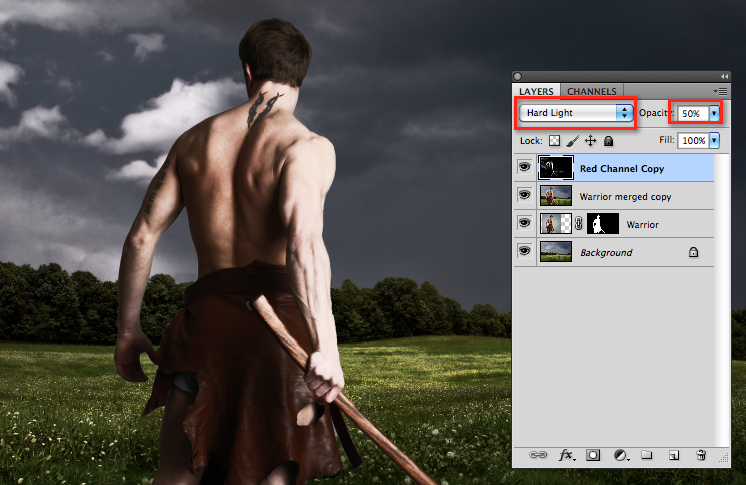Screen dimensions: 746x485
Task: Open the Fill slider arrow
Action: coord(714,140)
